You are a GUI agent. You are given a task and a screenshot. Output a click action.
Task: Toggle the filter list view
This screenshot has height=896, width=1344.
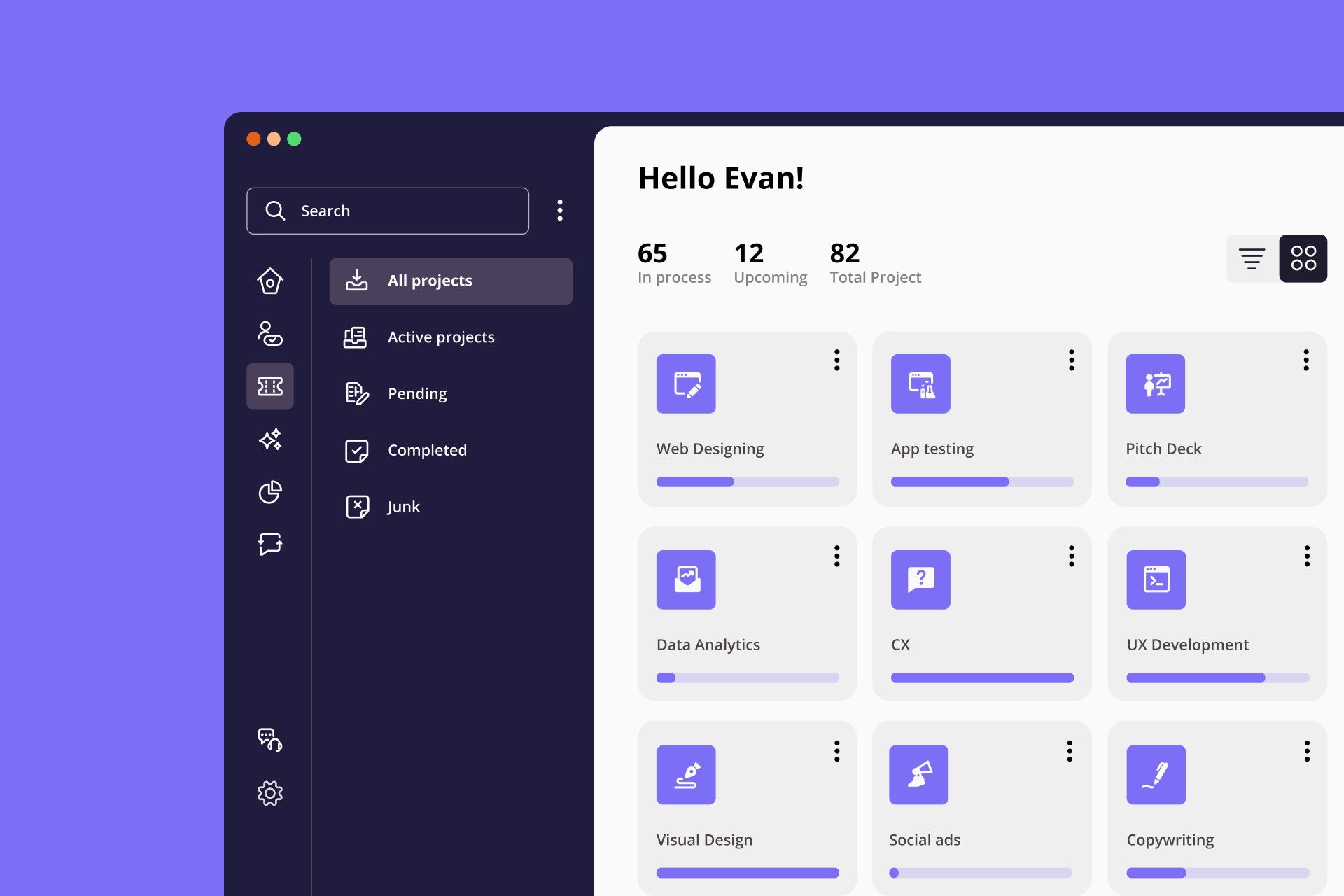point(1254,258)
